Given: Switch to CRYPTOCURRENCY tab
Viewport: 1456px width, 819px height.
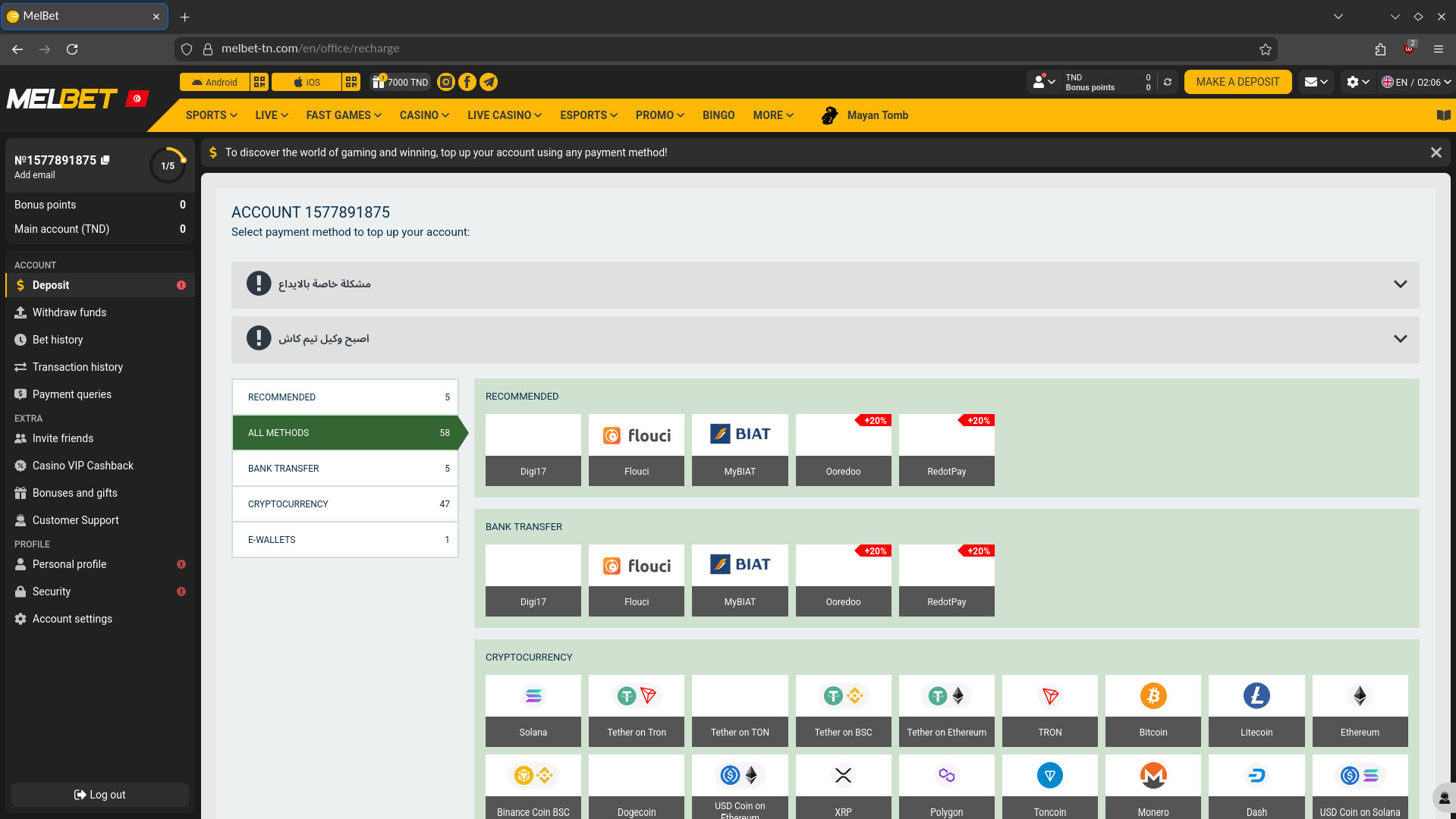Looking at the screenshot, I should 345,504.
